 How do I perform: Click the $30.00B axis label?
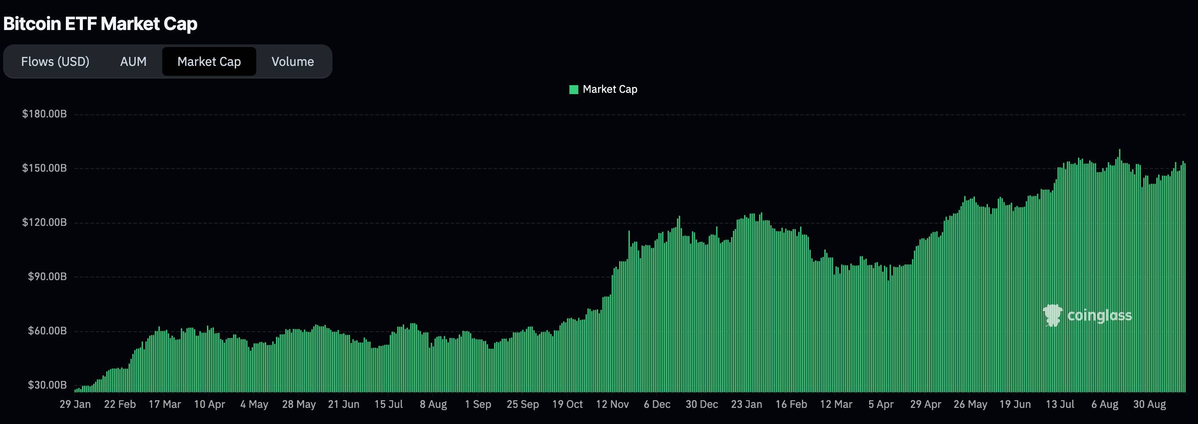click(x=44, y=385)
